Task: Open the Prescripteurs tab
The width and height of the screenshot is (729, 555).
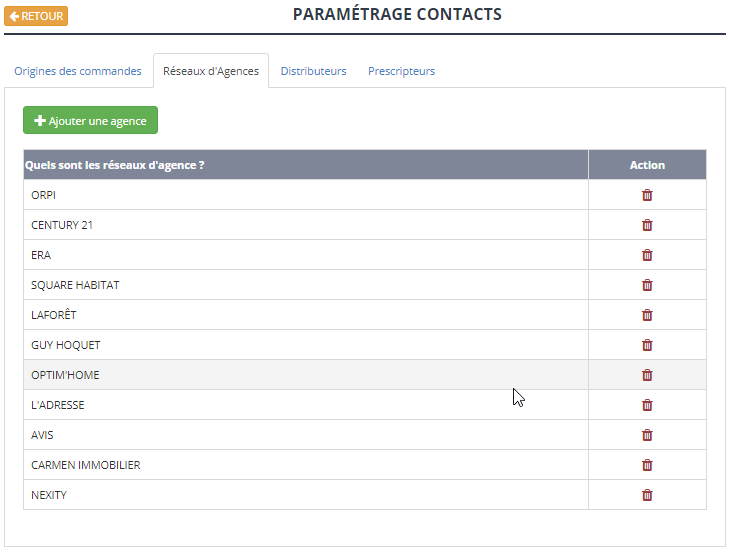Action: tap(401, 71)
